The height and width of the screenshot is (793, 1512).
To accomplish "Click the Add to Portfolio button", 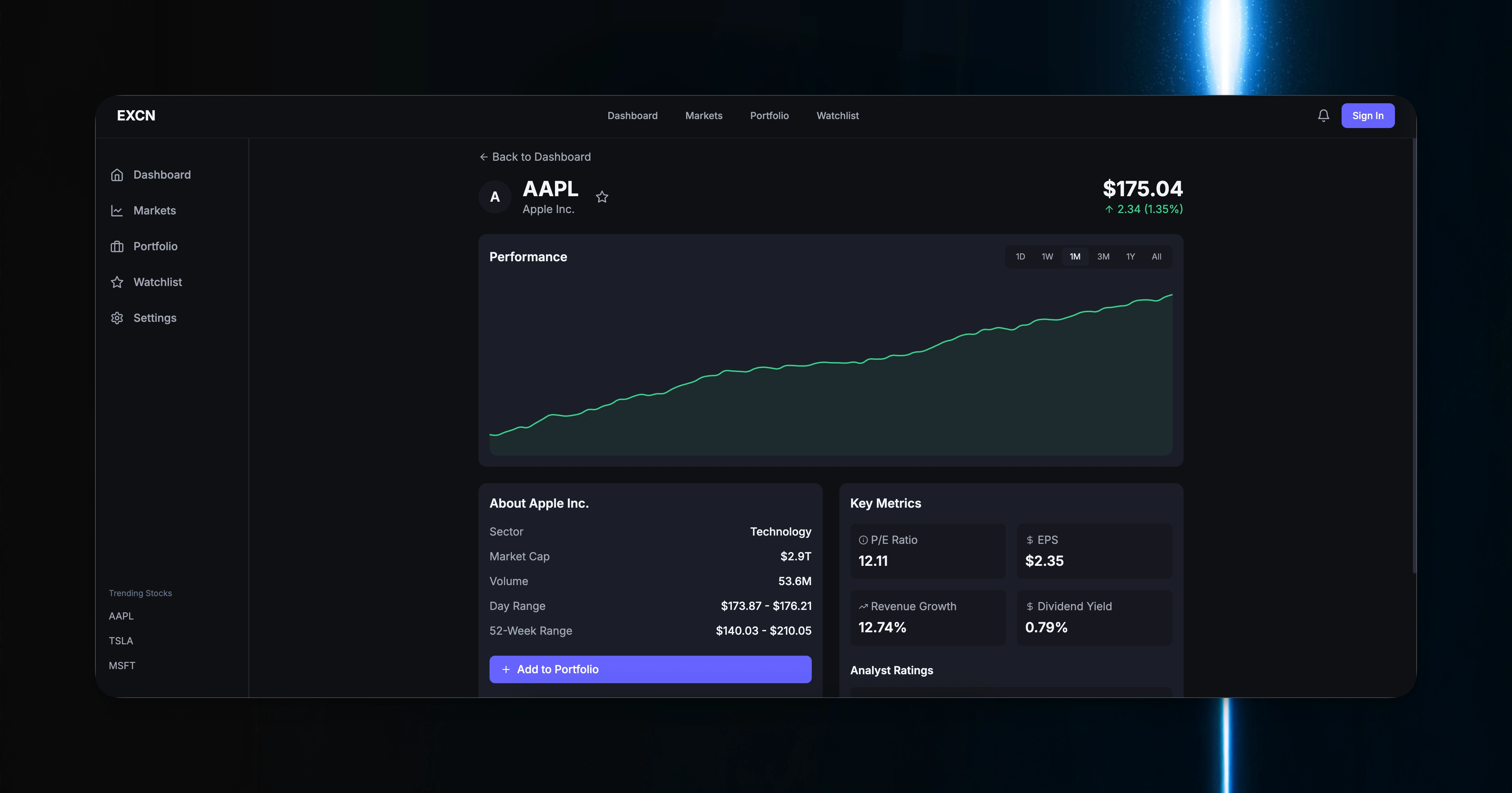I will click(650, 669).
